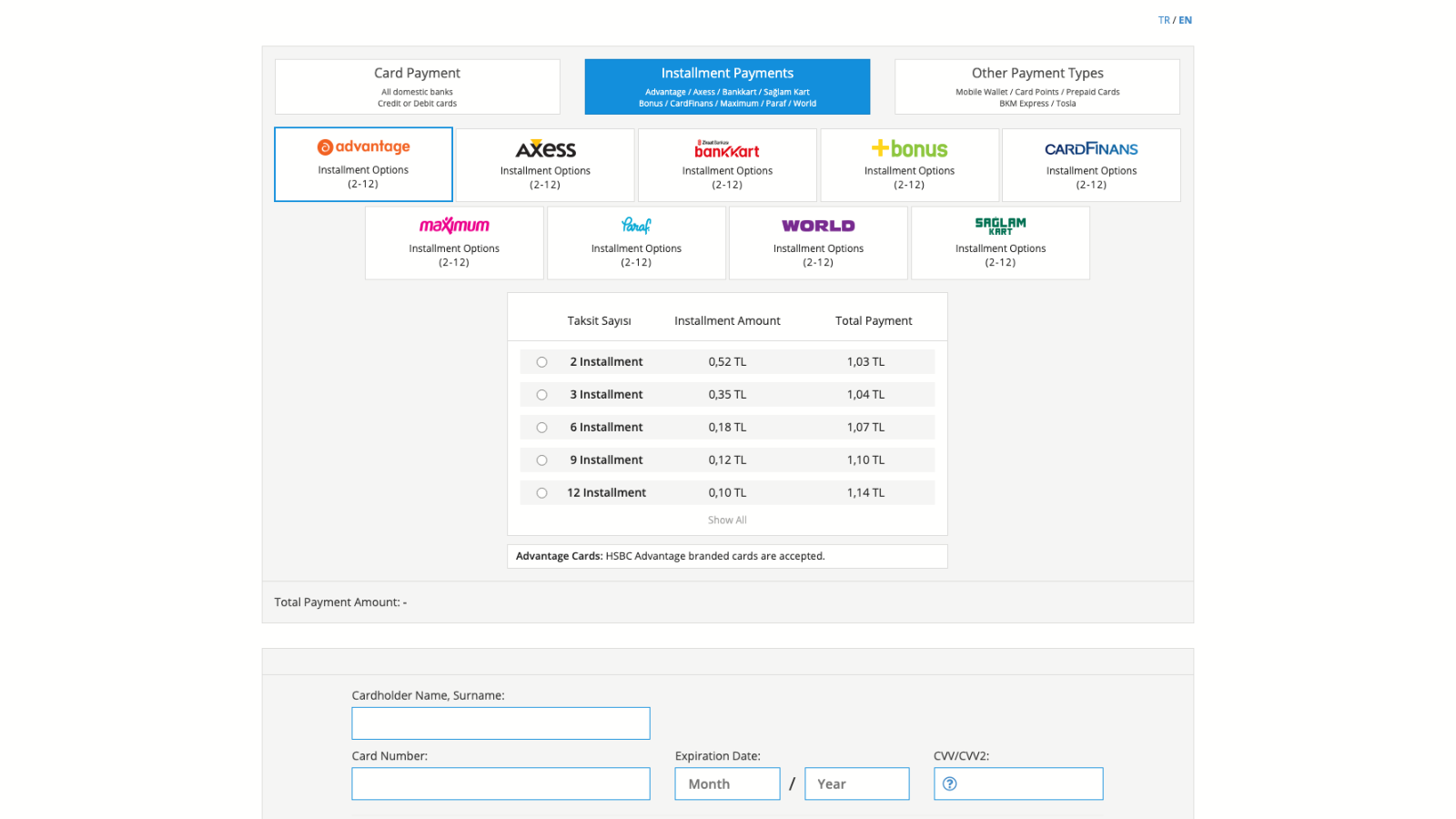
Task: Open the Installment Payments tab
Action: [x=727, y=86]
